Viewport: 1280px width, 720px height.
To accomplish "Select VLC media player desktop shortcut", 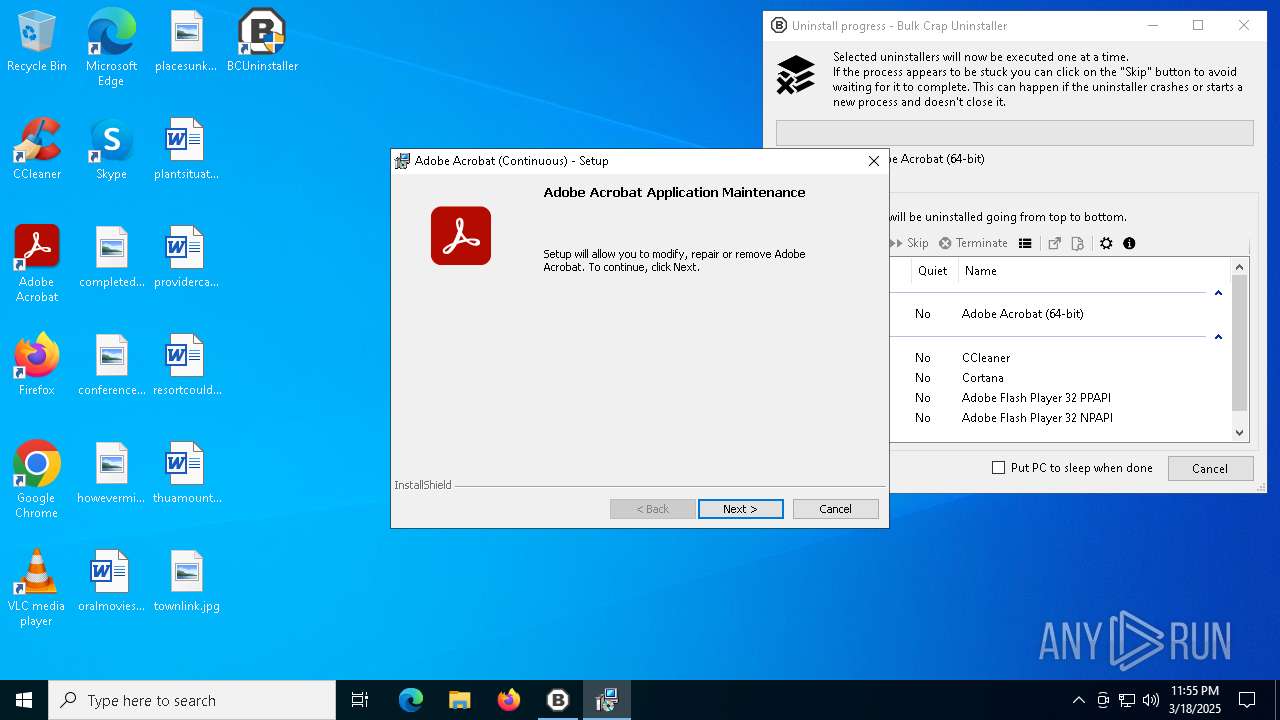I will click(37, 588).
